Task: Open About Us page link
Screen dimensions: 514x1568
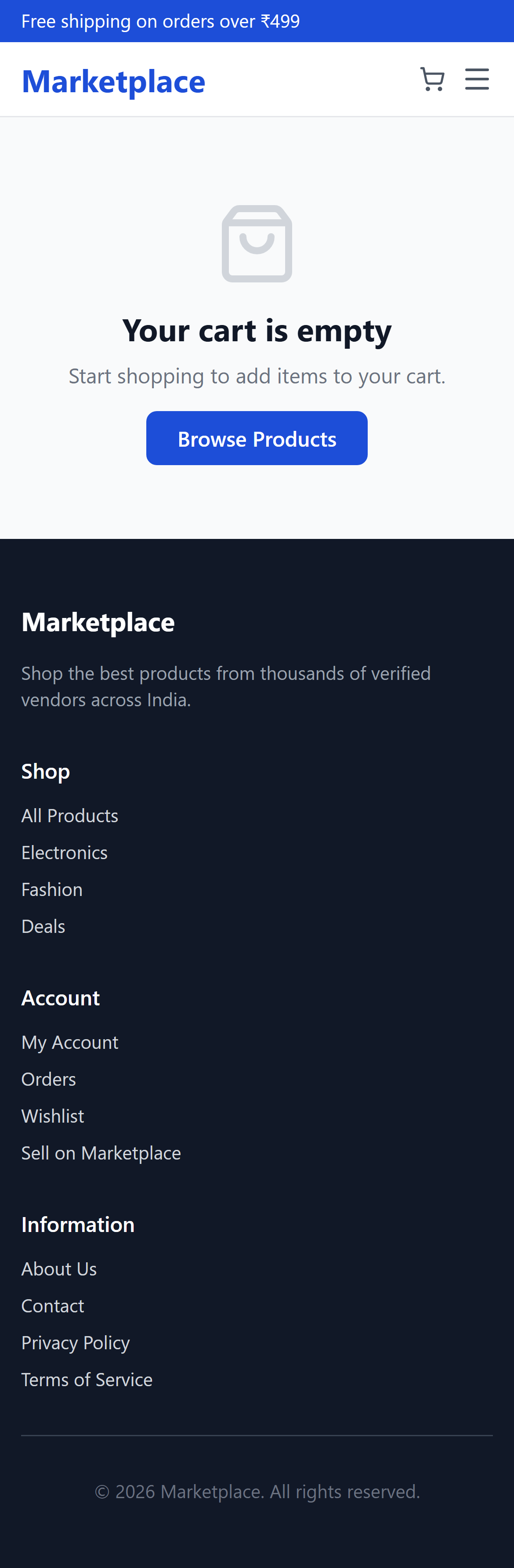Action: pyautogui.click(x=59, y=1269)
